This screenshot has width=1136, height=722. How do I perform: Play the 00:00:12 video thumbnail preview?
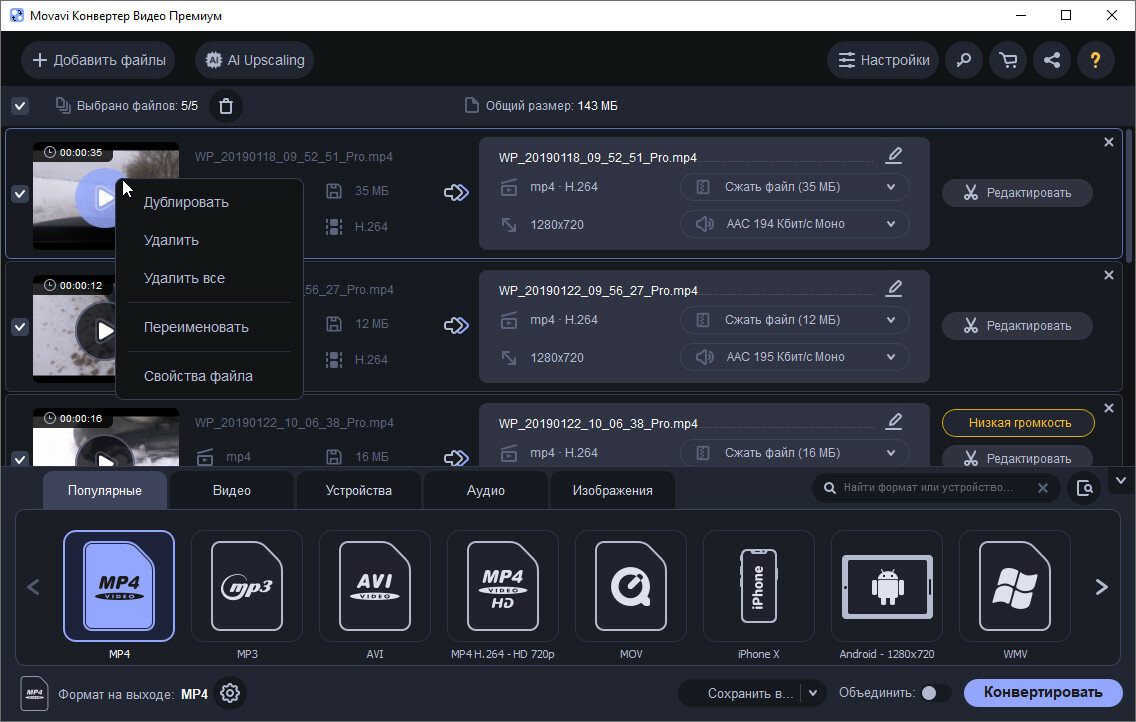105,331
